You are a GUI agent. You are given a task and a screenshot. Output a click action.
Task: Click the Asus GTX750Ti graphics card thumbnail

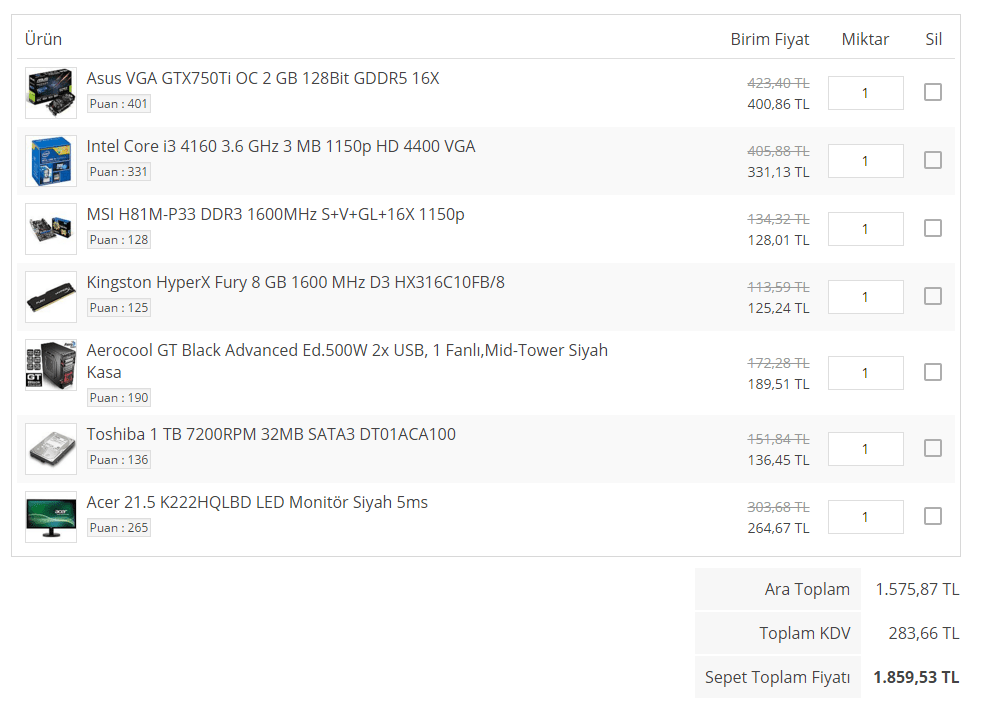[x=50, y=93]
